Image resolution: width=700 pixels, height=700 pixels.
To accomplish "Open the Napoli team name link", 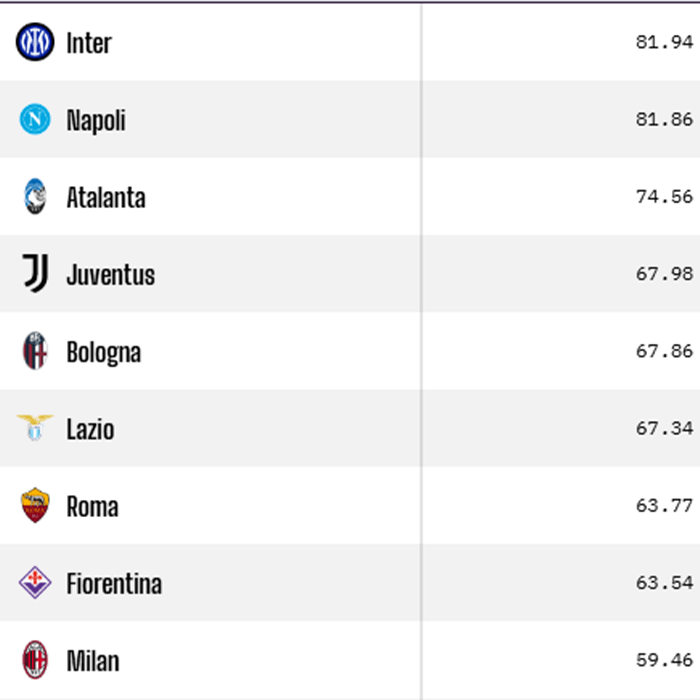I will 96,121.
